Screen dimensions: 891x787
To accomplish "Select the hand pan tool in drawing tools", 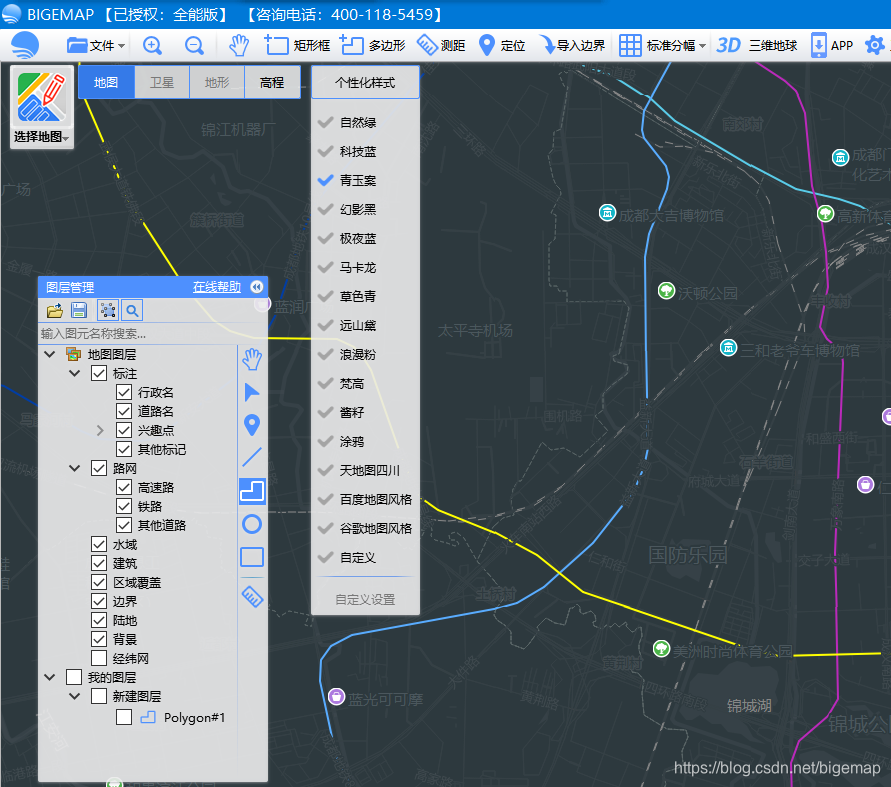I will pyautogui.click(x=252, y=359).
